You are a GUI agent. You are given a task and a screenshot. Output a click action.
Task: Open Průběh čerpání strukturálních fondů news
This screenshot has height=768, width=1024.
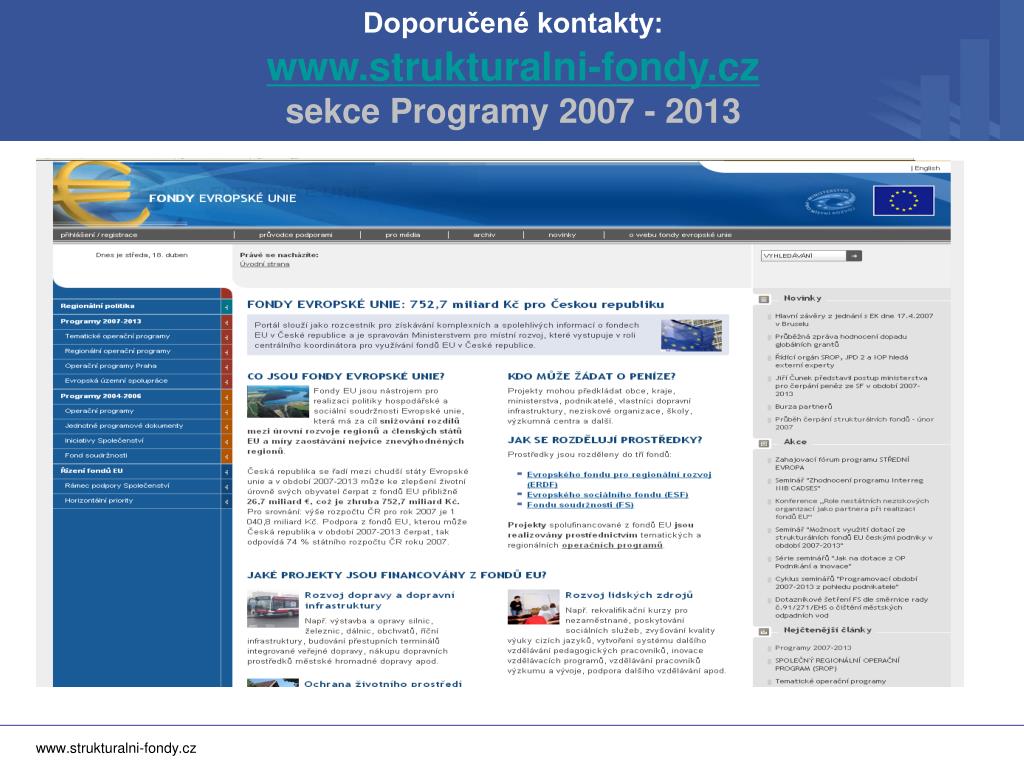[x=854, y=423]
